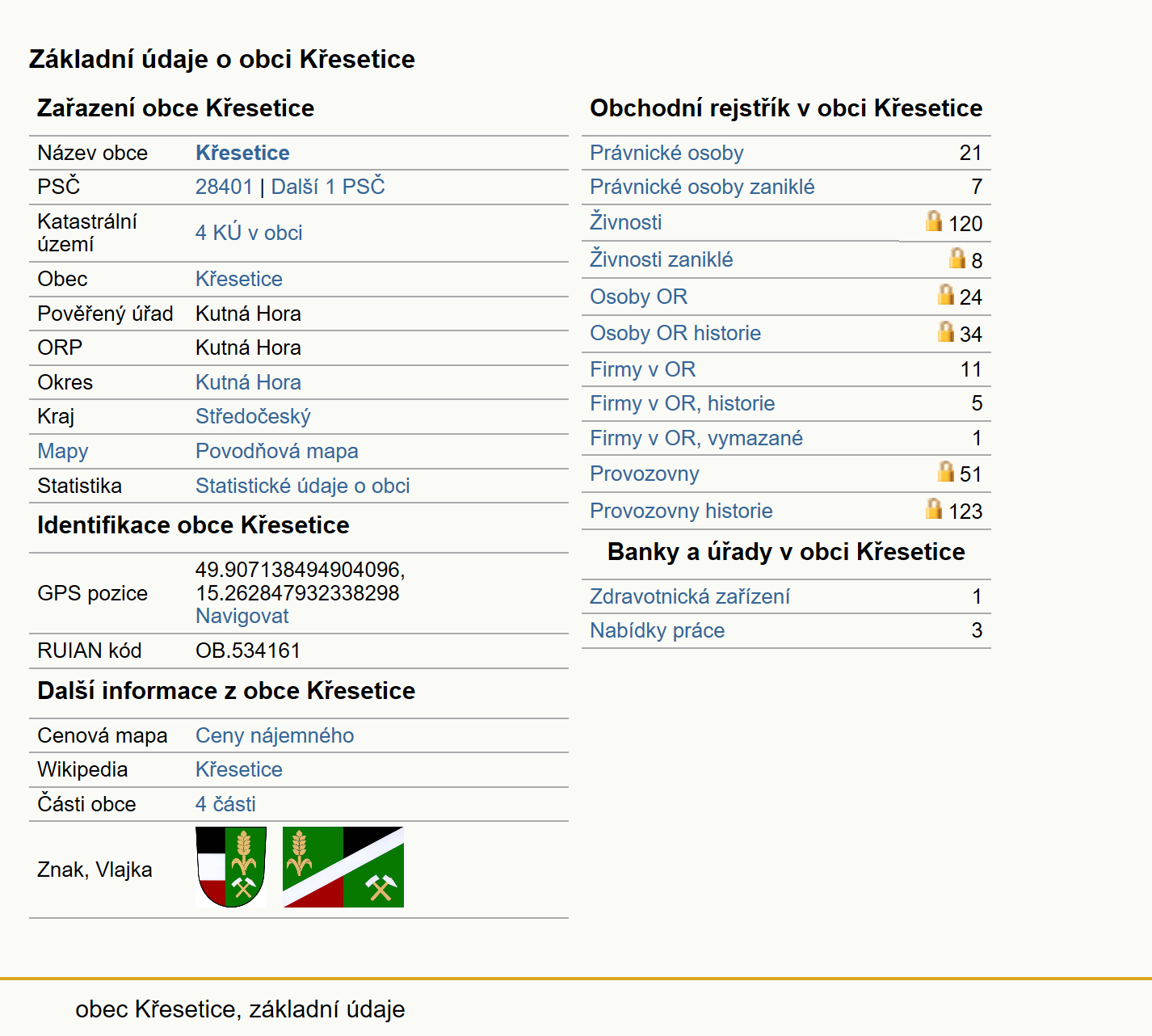Open Osoby OR historie link
Screen dimensions: 1152x1036
675,333
